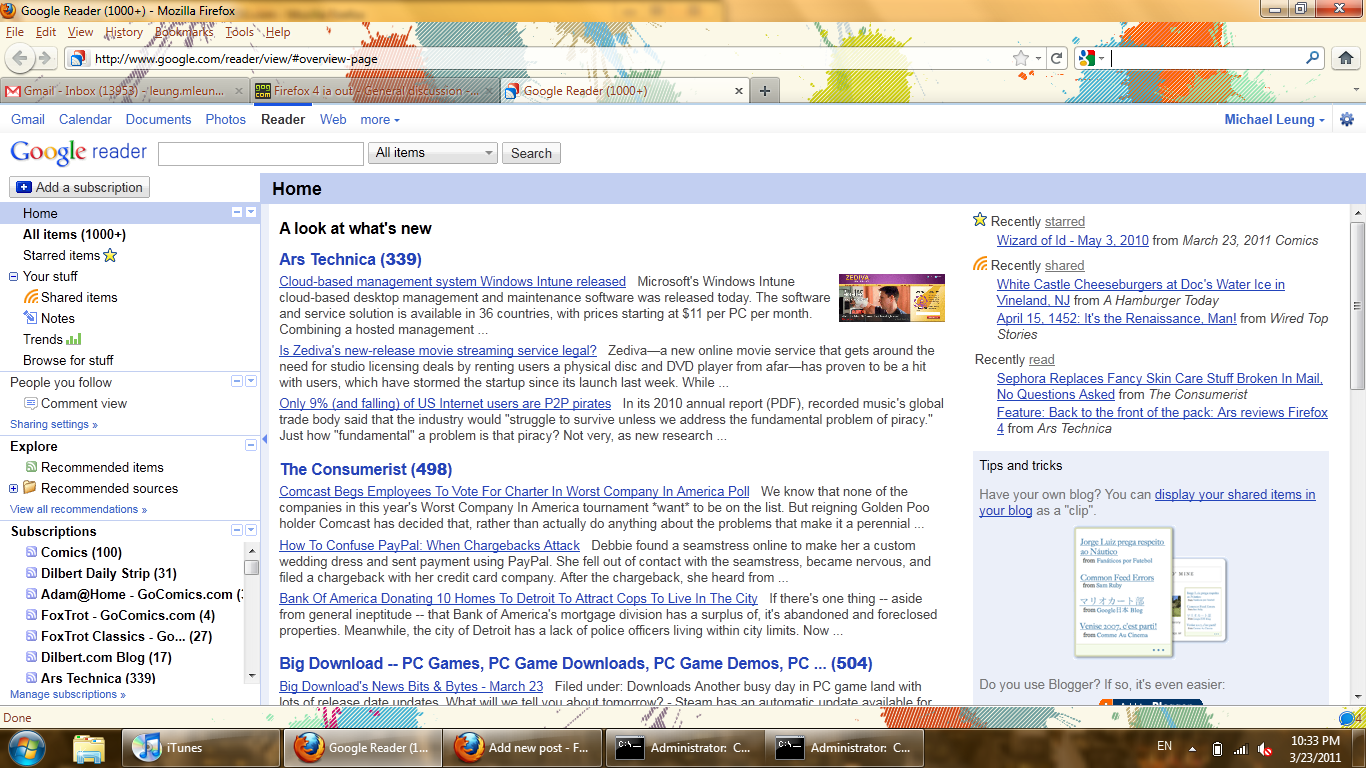Click the volume icon in the system tray
1366x768 pixels.
click(1265, 748)
